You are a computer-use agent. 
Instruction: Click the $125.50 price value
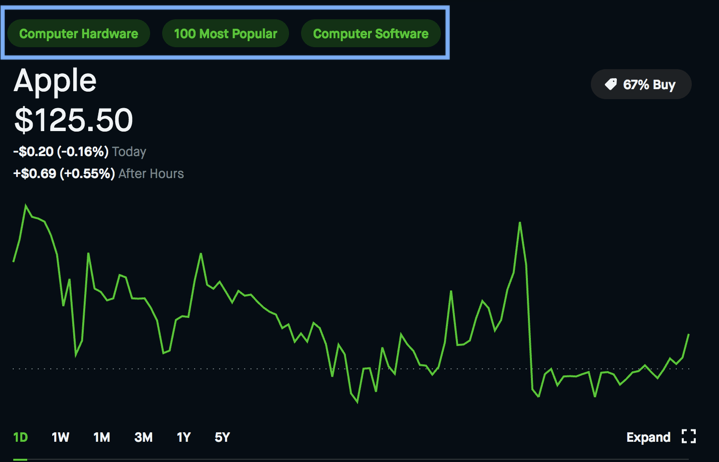[x=73, y=120]
